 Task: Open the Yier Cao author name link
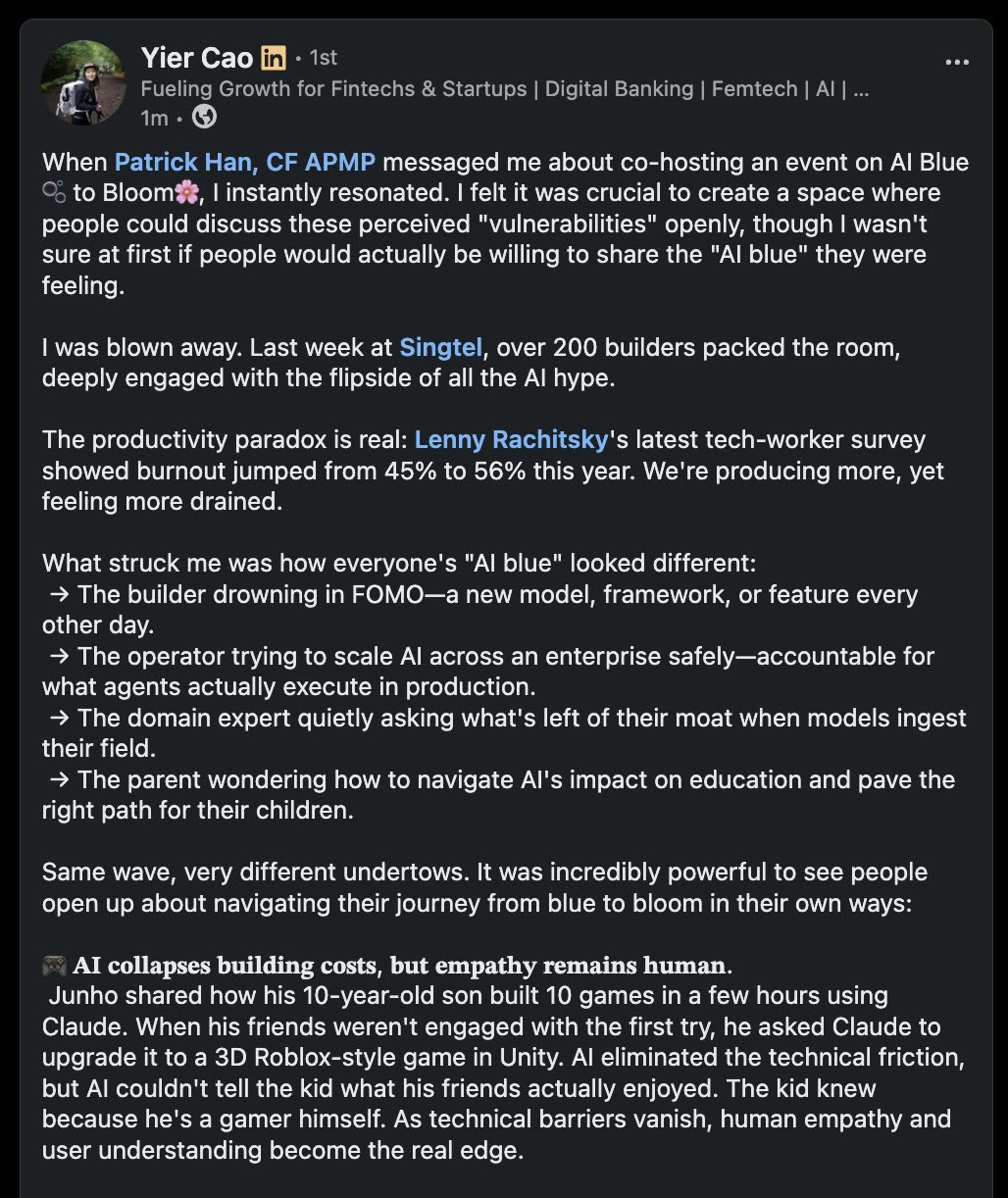tap(196, 59)
